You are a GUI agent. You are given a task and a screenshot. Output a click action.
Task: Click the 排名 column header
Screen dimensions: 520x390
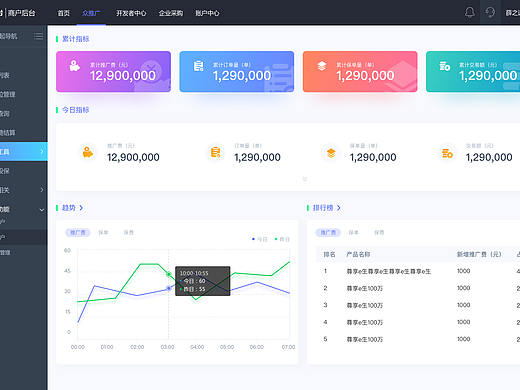pyautogui.click(x=329, y=254)
